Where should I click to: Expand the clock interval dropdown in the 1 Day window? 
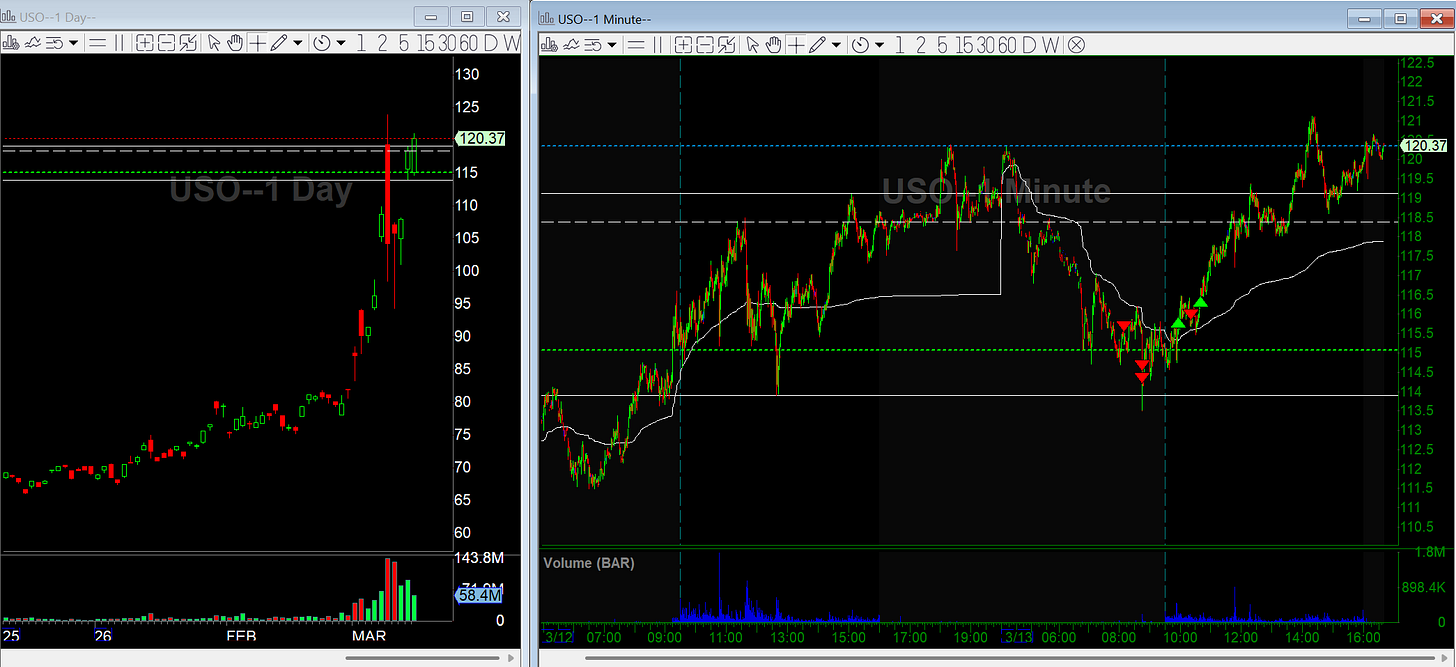(x=341, y=43)
